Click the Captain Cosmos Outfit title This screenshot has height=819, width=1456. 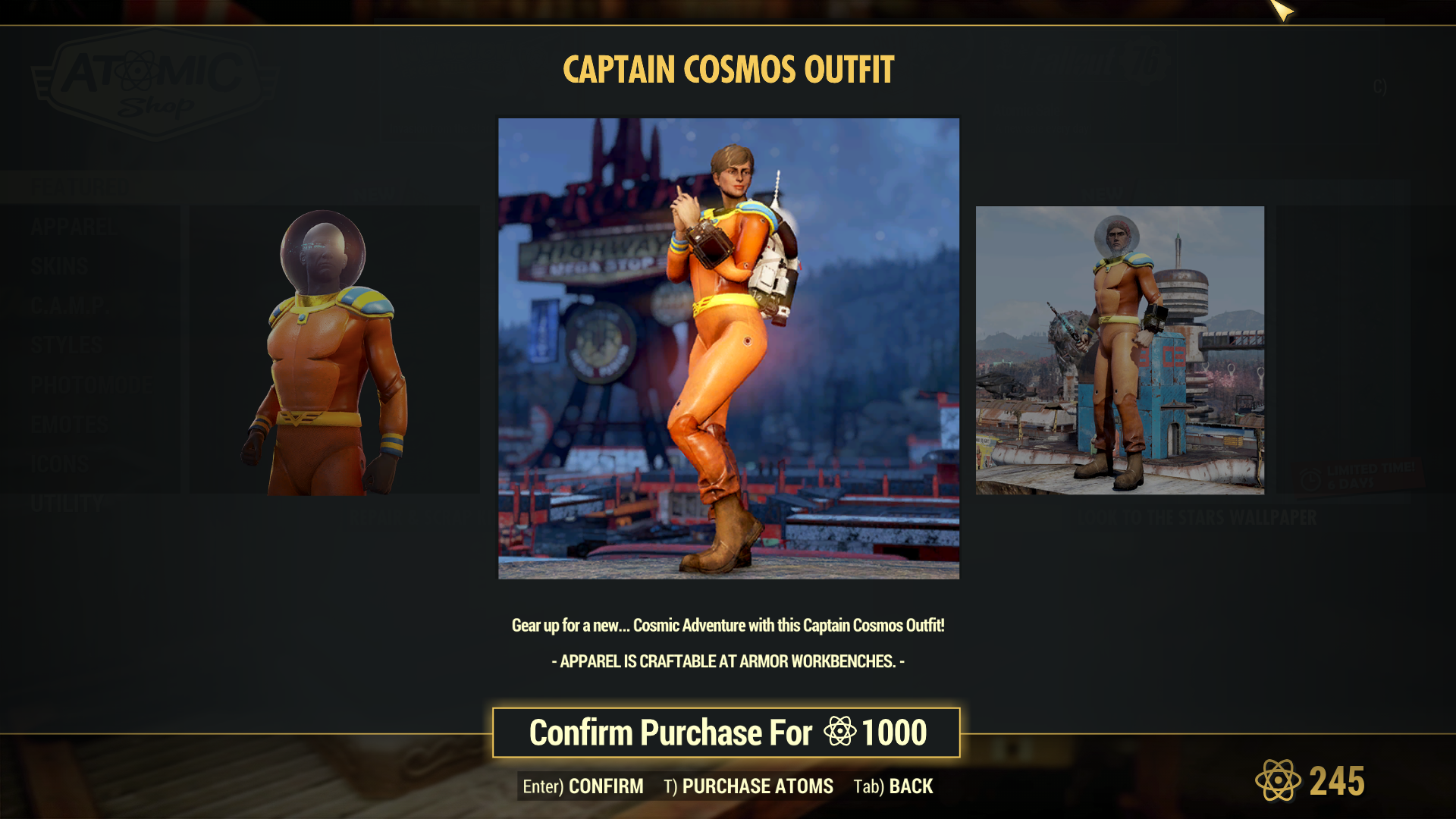point(729,70)
